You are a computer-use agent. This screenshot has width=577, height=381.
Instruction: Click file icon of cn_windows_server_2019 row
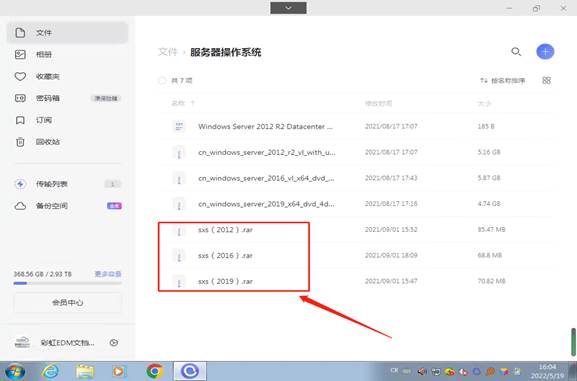179,204
